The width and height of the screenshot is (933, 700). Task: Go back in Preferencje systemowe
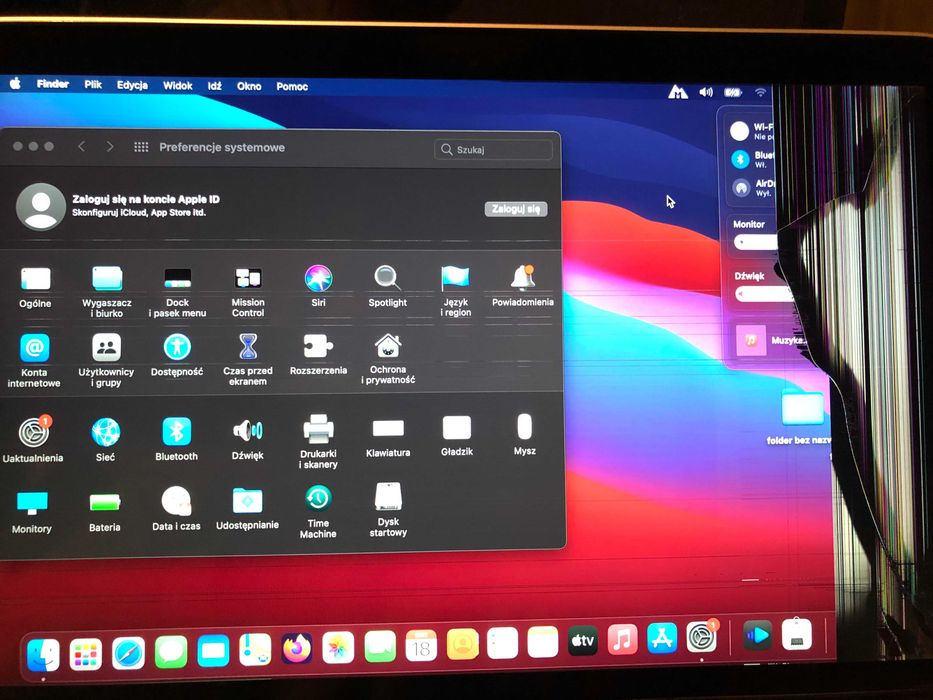pyautogui.click(x=82, y=146)
